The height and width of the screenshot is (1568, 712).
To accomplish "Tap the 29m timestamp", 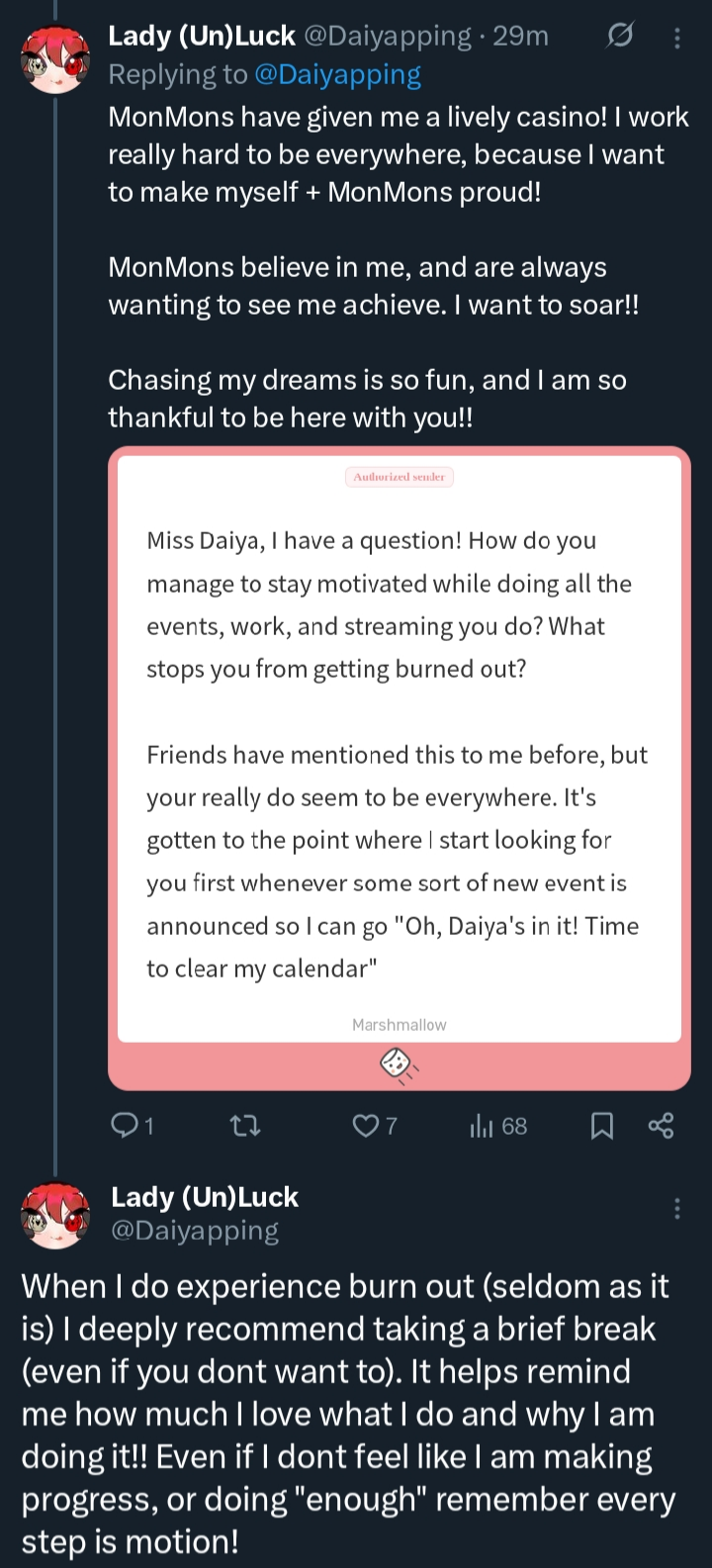I will [520, 37].
